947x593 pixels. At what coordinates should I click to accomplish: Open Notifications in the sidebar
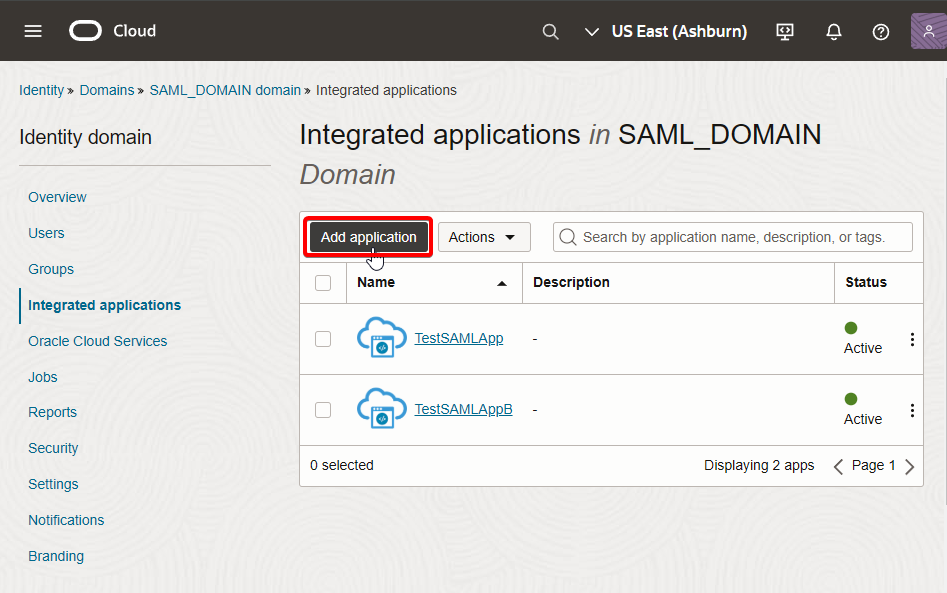(66, 520)
